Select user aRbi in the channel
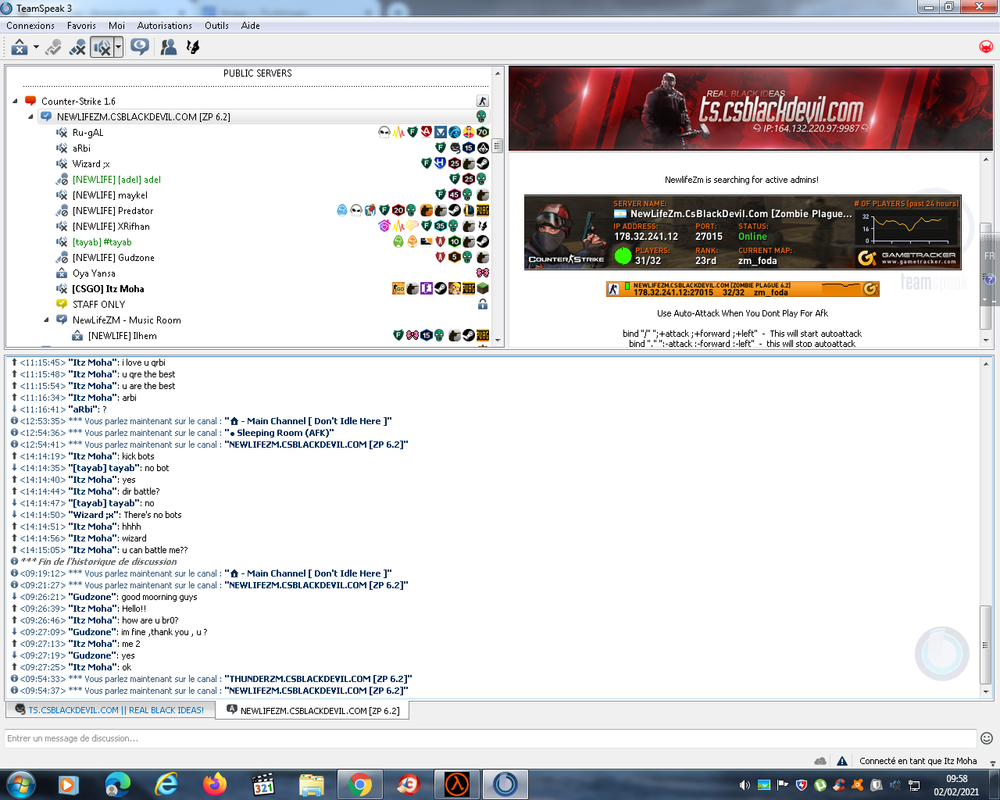1000x800 pixels. 81,148
